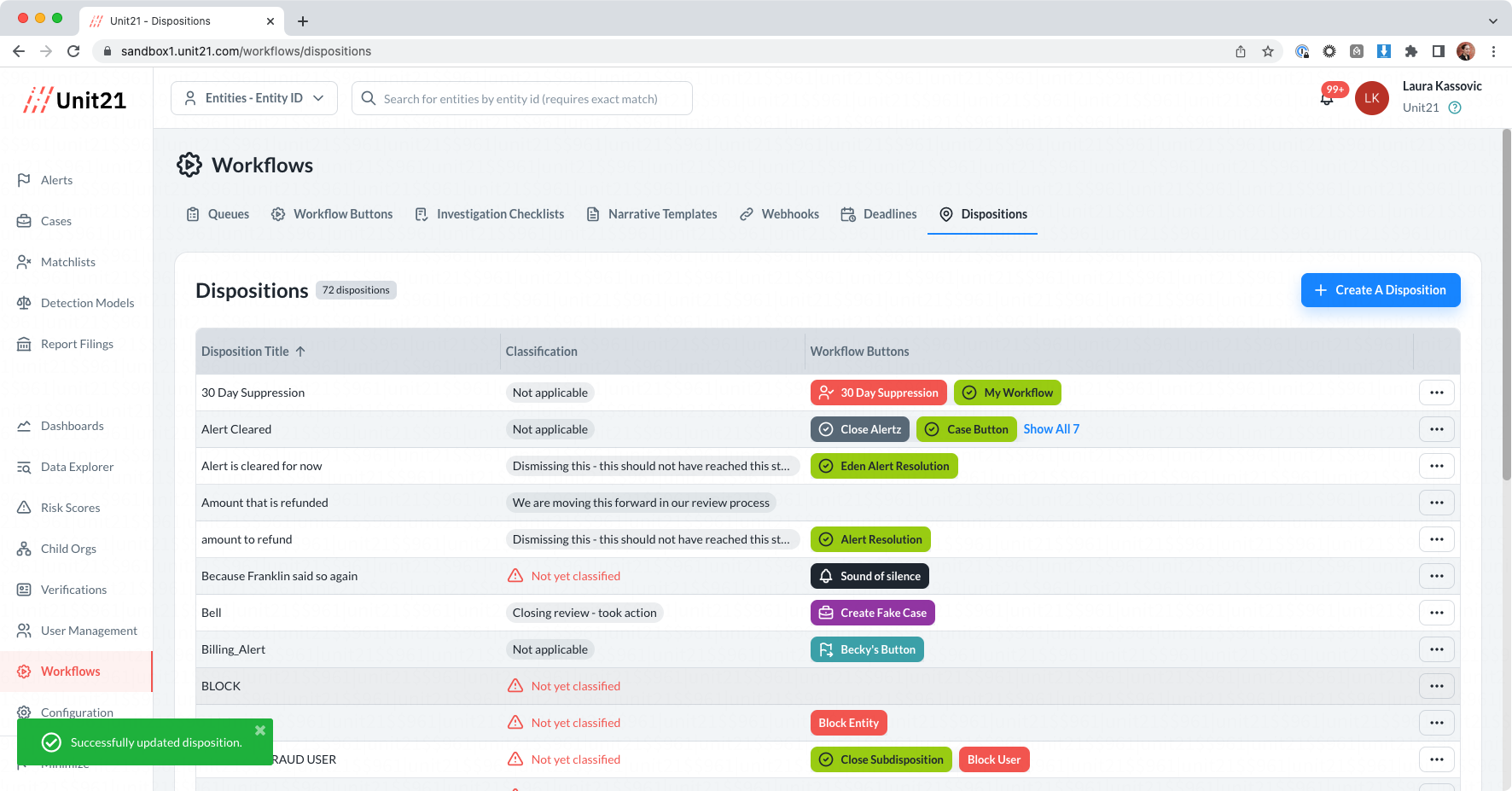Navigate to Cases in sidebar
The width and height of the screenshot is (1512, 791).
(x=55, y=221)
